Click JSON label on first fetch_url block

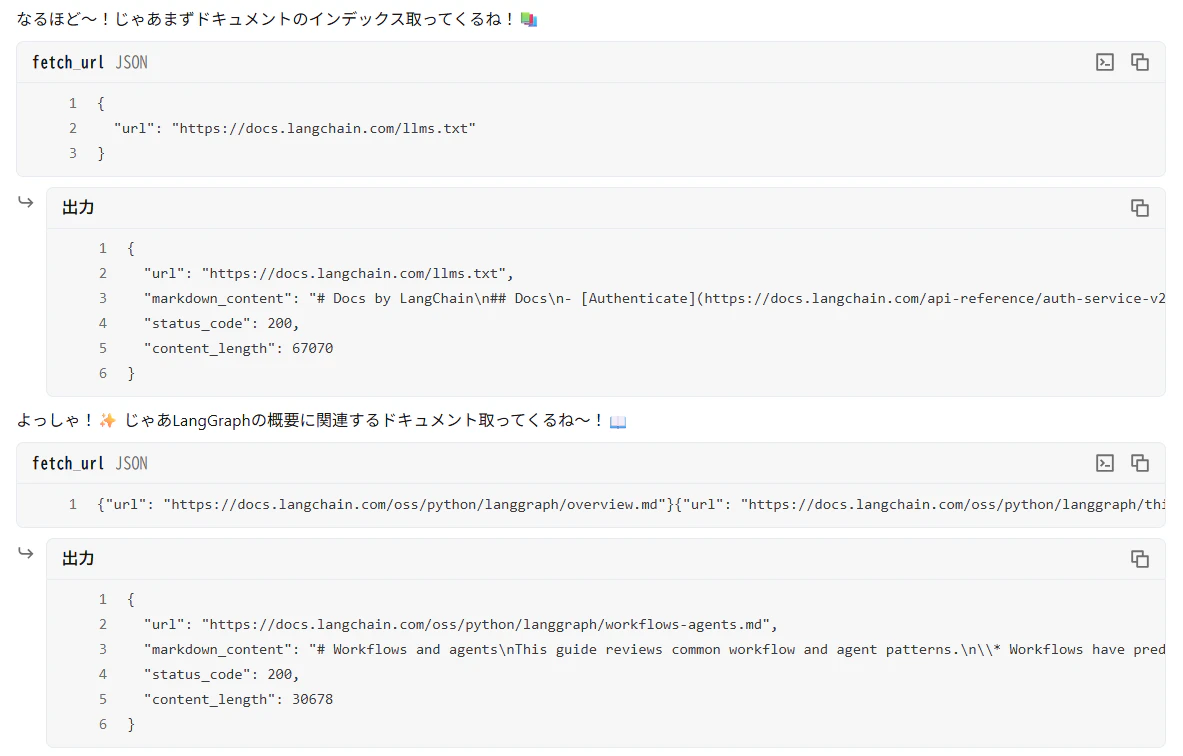point(131,63)
